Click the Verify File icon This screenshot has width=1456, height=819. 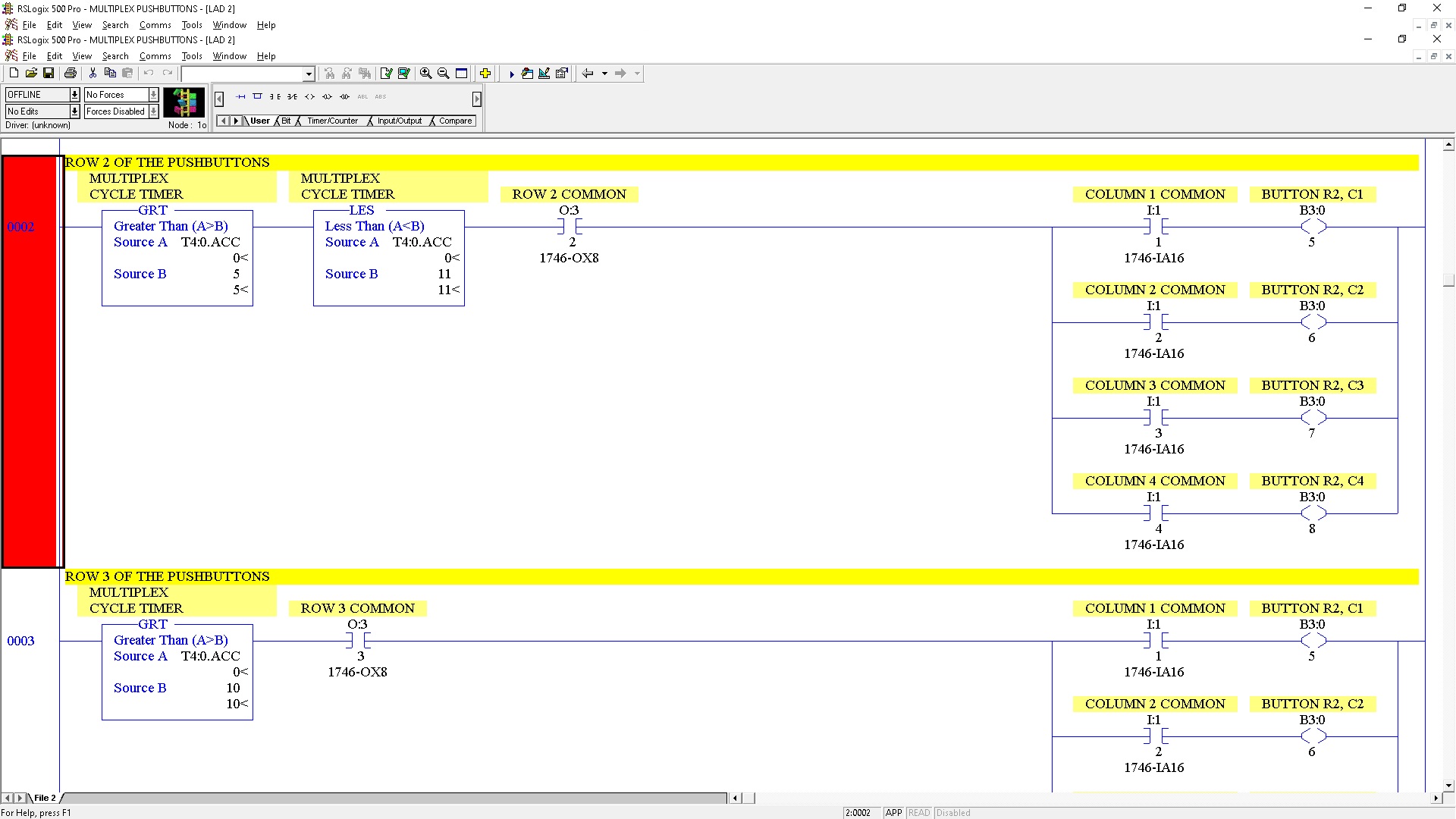point(387,74)
